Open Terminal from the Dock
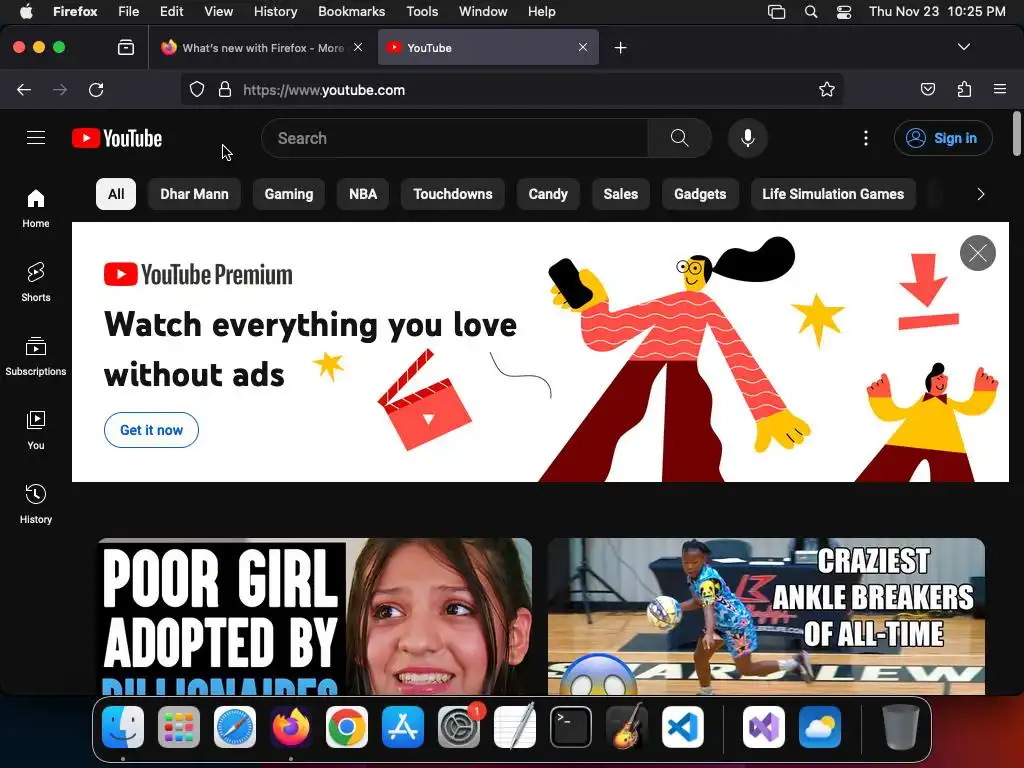This screenshot has height=768, width=1024. (x=570, y=727)
